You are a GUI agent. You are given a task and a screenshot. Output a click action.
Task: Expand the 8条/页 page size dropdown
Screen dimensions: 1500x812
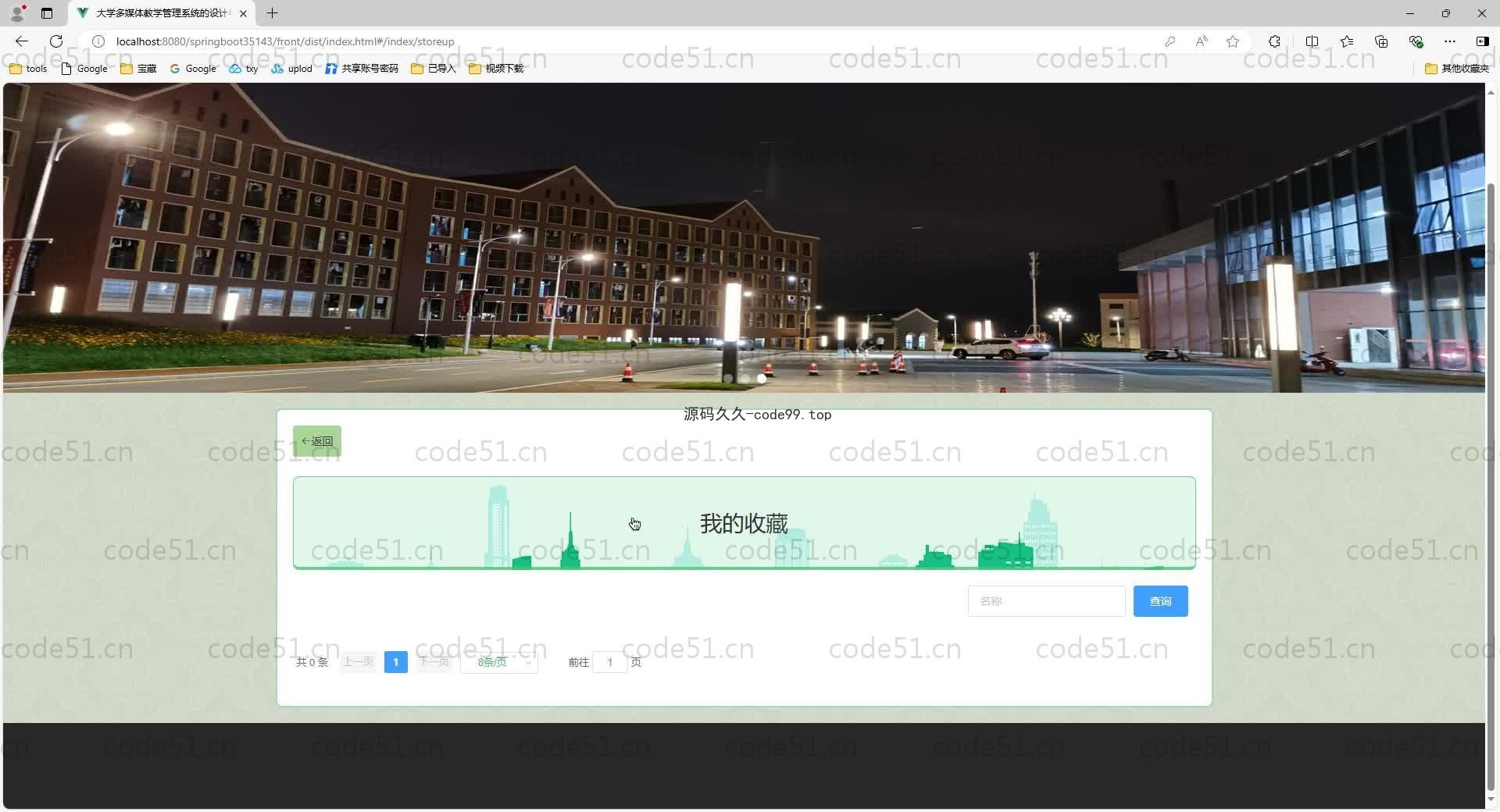tap(499, 662)
